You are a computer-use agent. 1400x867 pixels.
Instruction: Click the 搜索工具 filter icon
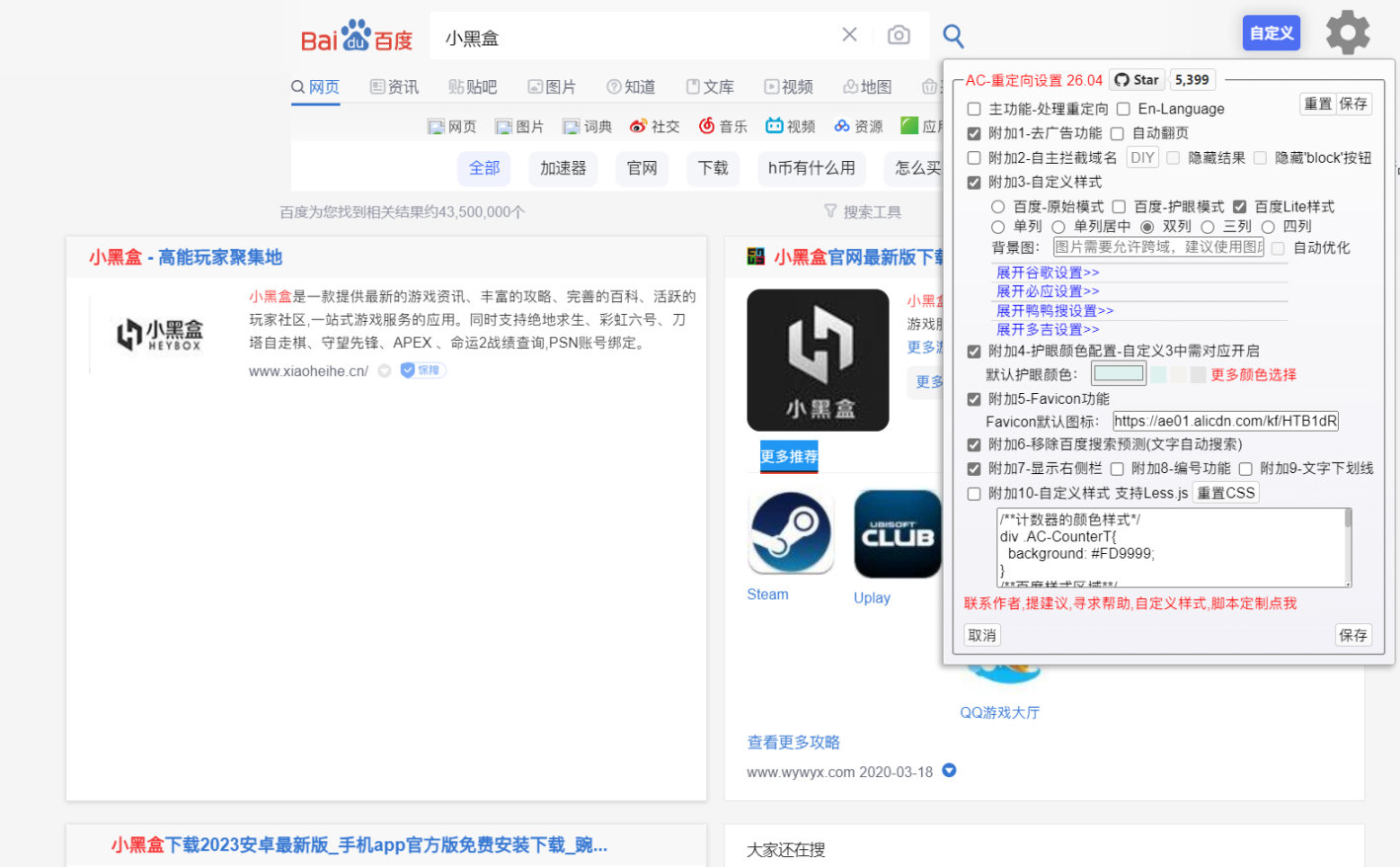coord(830,211)
